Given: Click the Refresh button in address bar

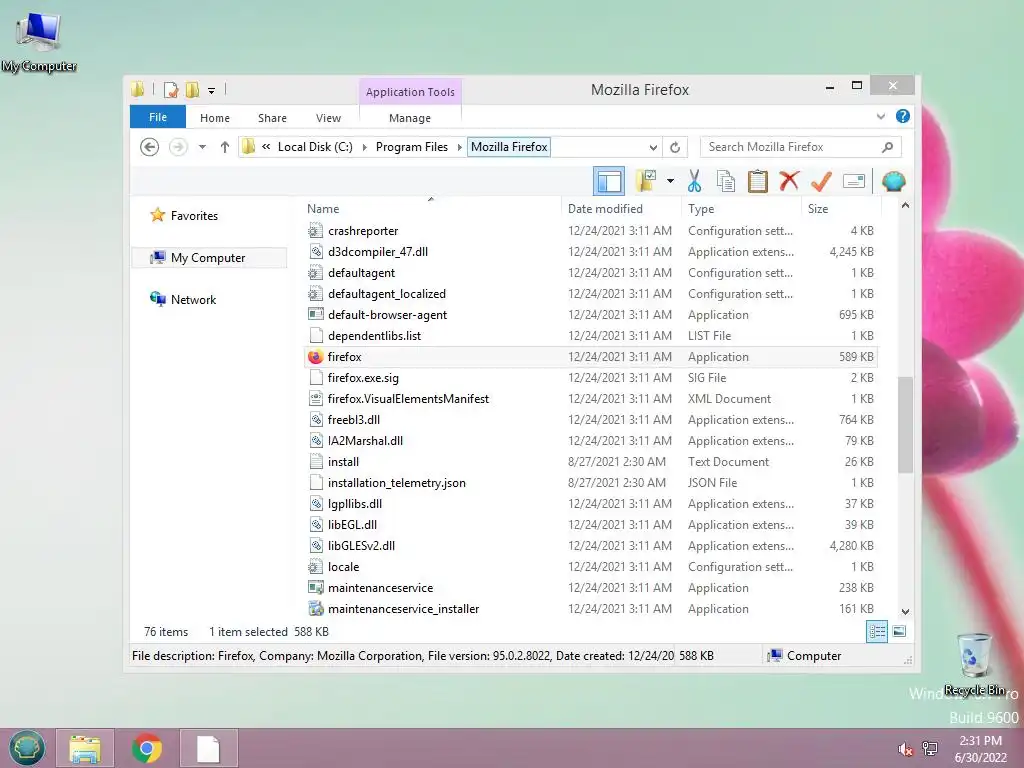Looking at the screenshot, I should pyautogui.click(x=675, y=147).
